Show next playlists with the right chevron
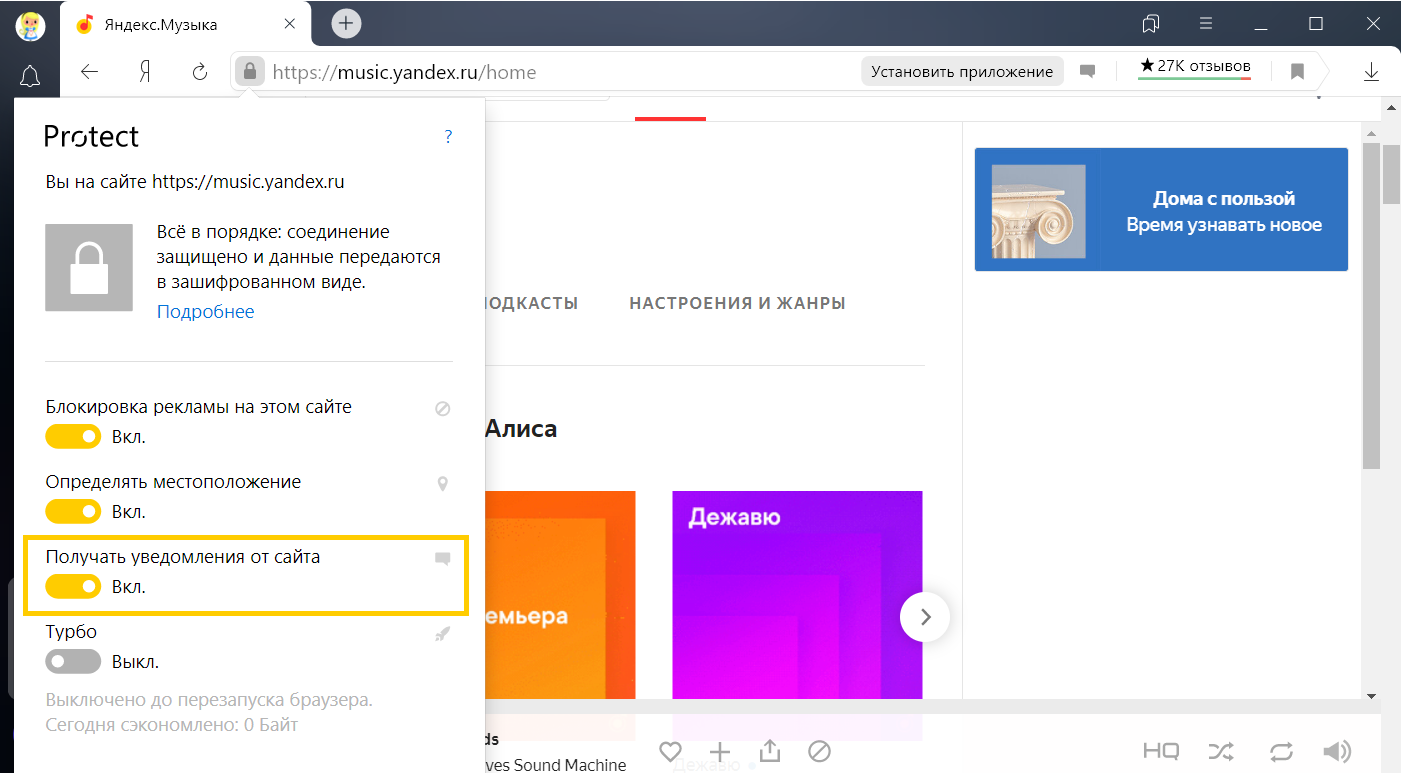 925,617
